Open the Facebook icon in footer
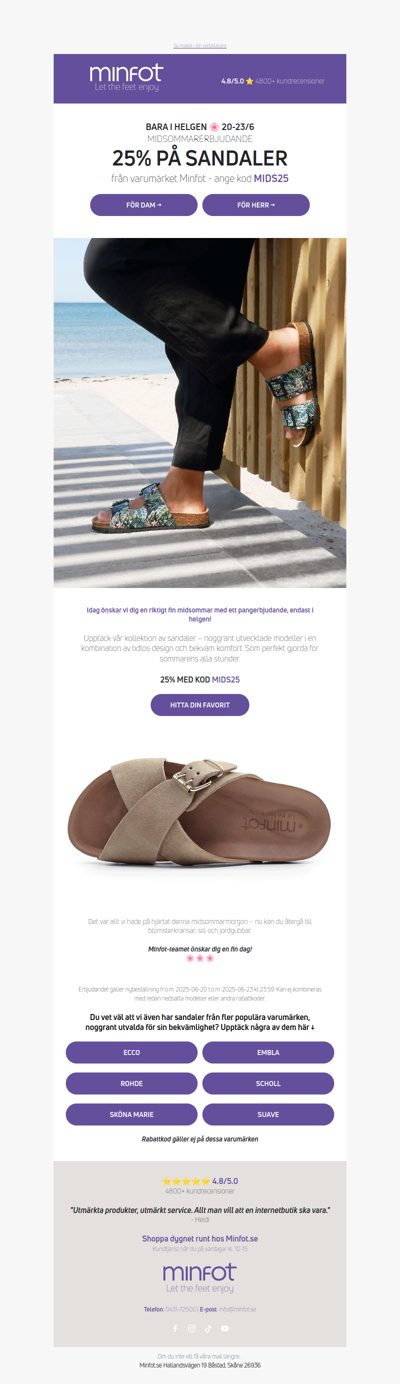The image size is (400, 1384). click(175, 1329)
